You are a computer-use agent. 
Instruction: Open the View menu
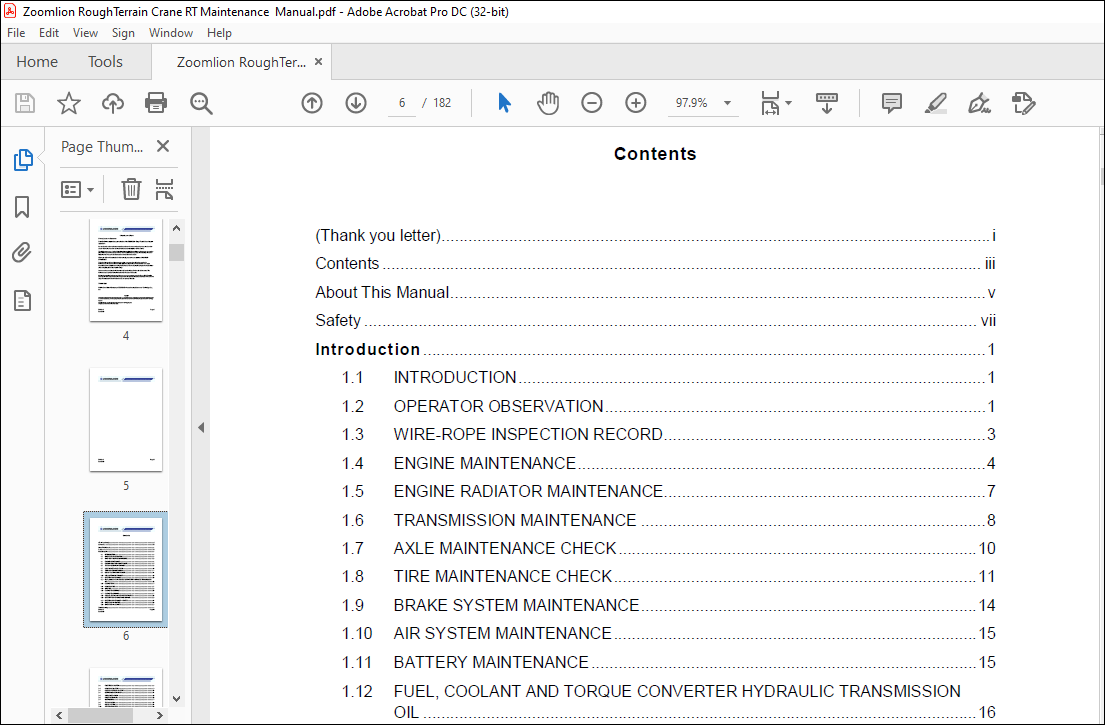[85, 32]
